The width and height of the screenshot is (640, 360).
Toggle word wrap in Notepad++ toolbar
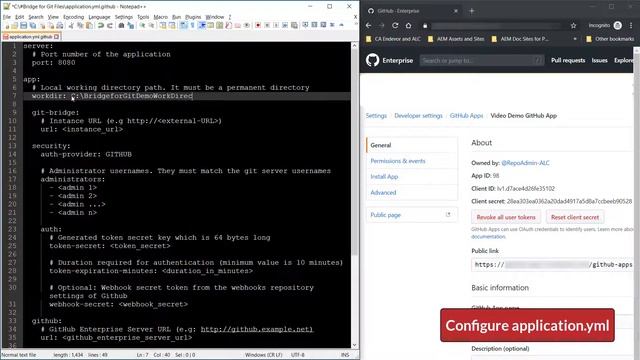pos(183,25)
